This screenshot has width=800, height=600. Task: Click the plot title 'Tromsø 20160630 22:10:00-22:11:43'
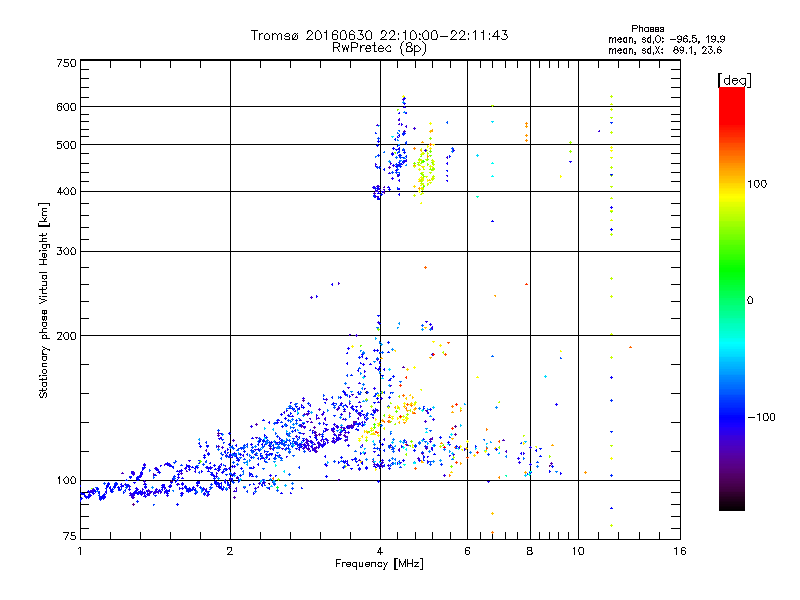coord(379,35)
